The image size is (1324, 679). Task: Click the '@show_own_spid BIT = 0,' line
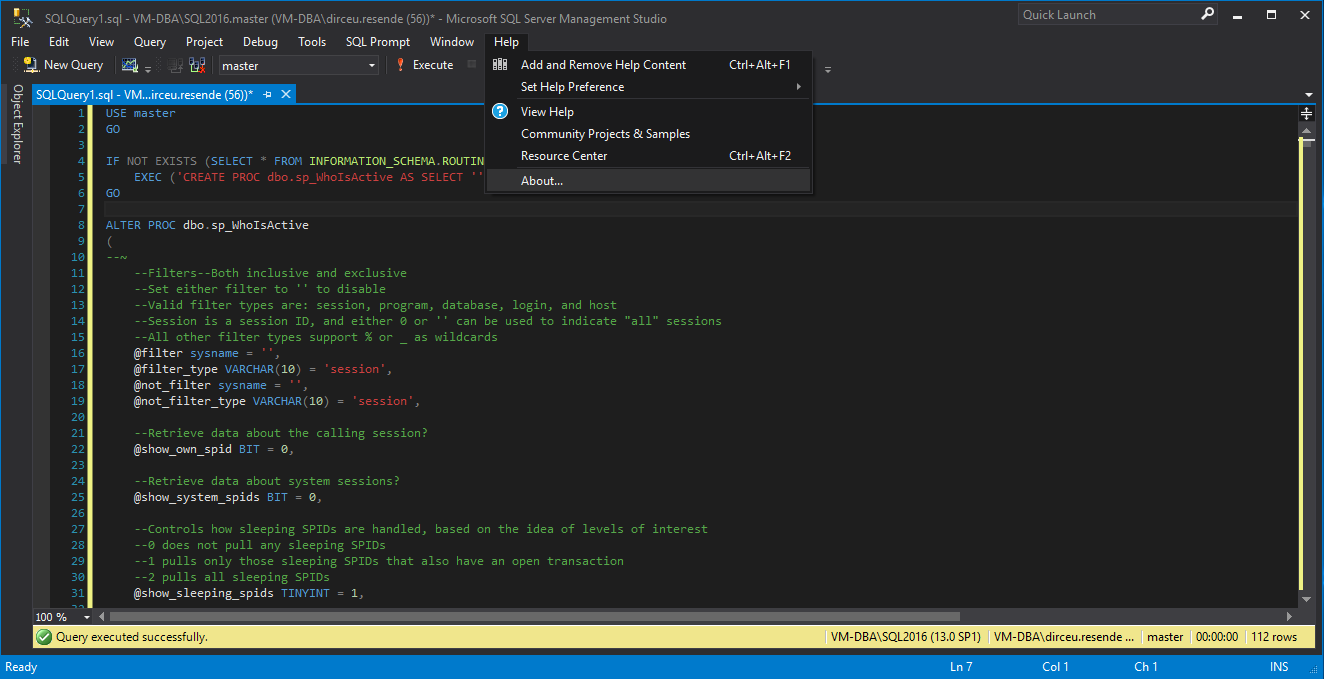214,449
